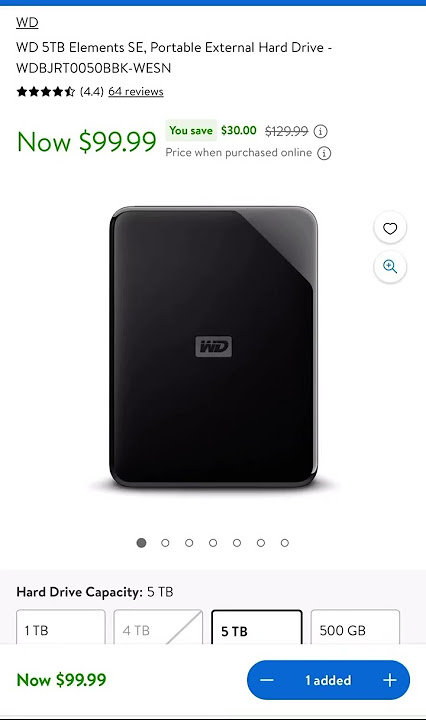Open the 64 reviews link
Screen dimensions: 426x720
point(136,92)
